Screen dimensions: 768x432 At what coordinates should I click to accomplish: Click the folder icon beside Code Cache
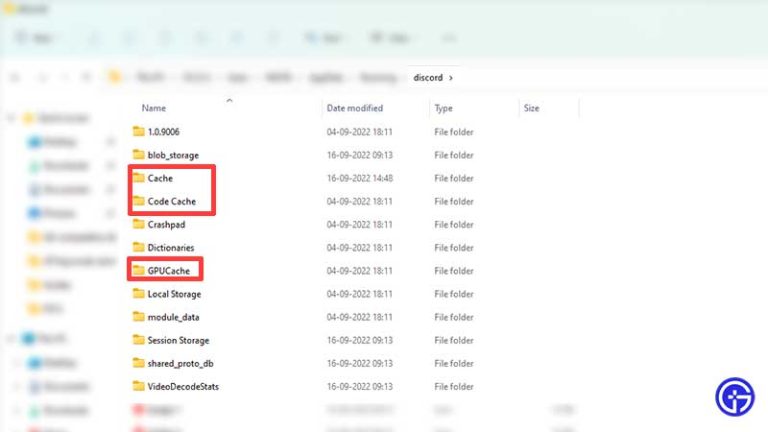tap(139, 201)
